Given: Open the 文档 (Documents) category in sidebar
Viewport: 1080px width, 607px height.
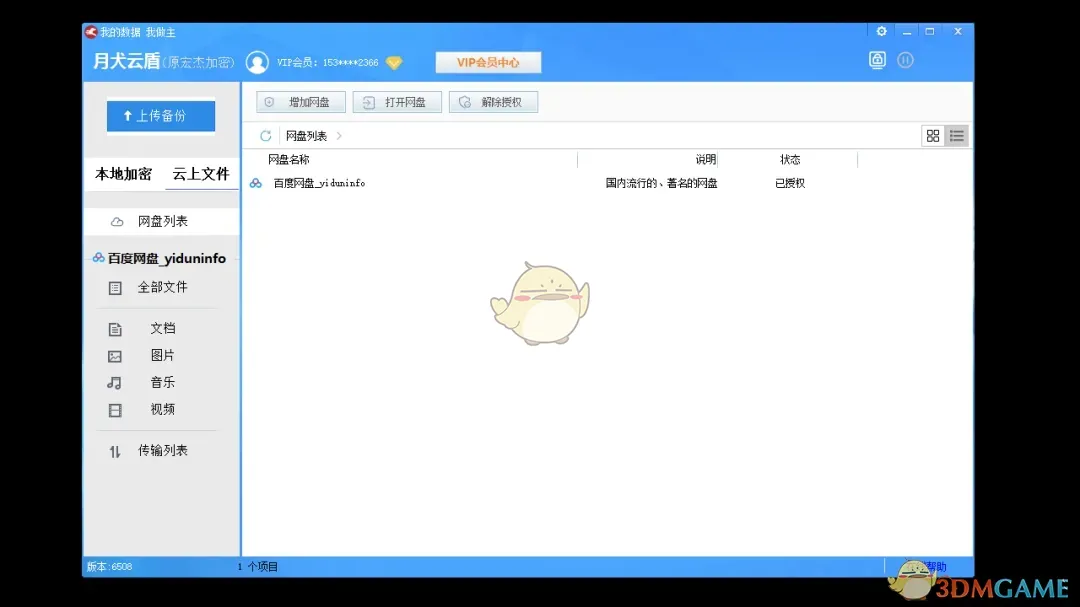Looking at the screenshot, I should click(163, 328).
